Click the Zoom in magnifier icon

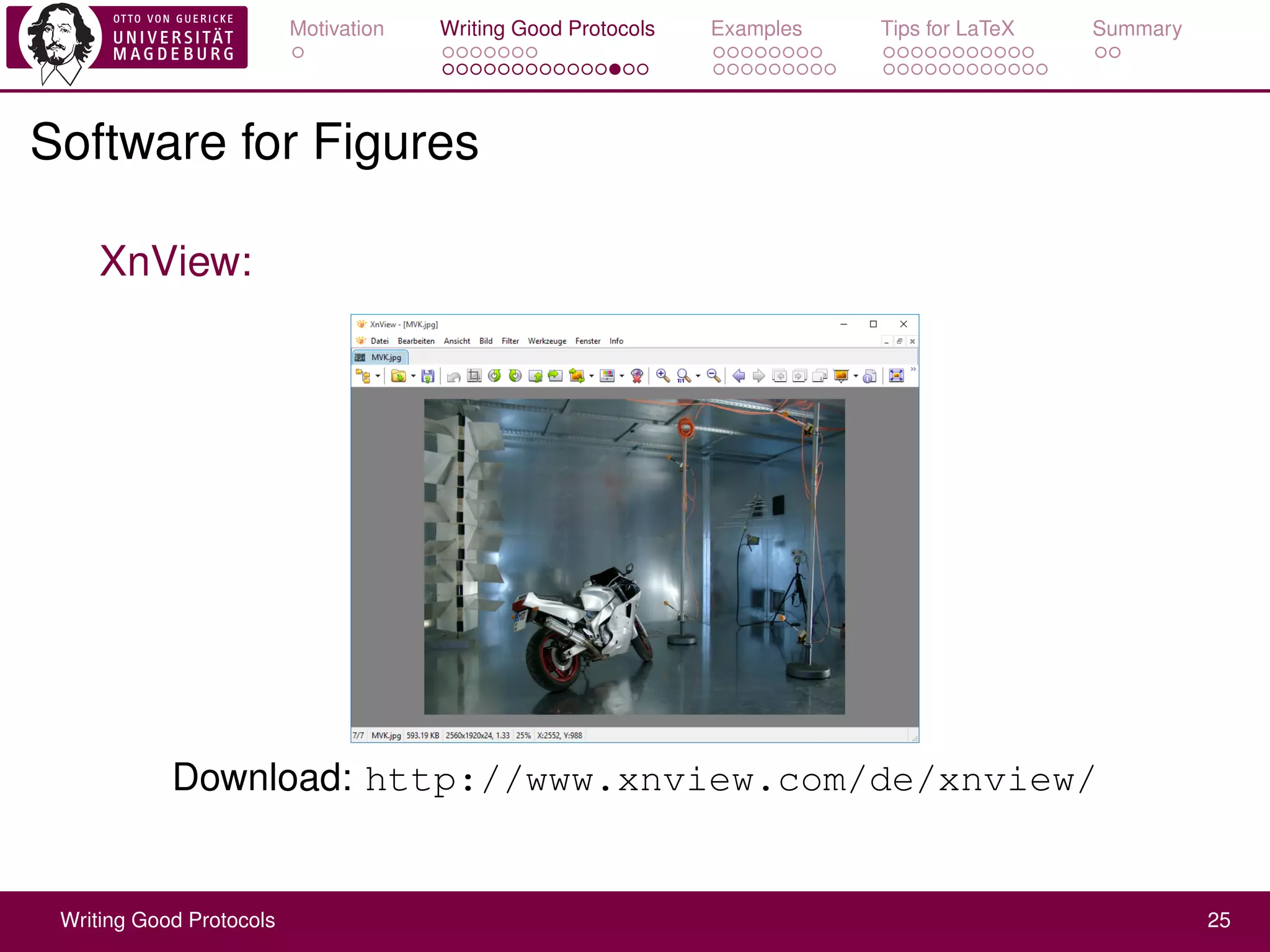pos(662,376)
